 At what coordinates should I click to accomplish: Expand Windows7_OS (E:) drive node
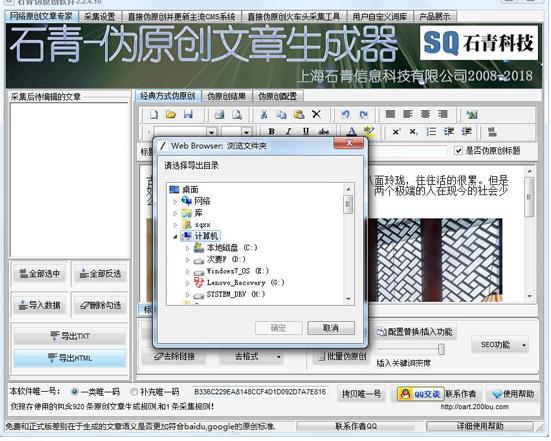point(187,271)
